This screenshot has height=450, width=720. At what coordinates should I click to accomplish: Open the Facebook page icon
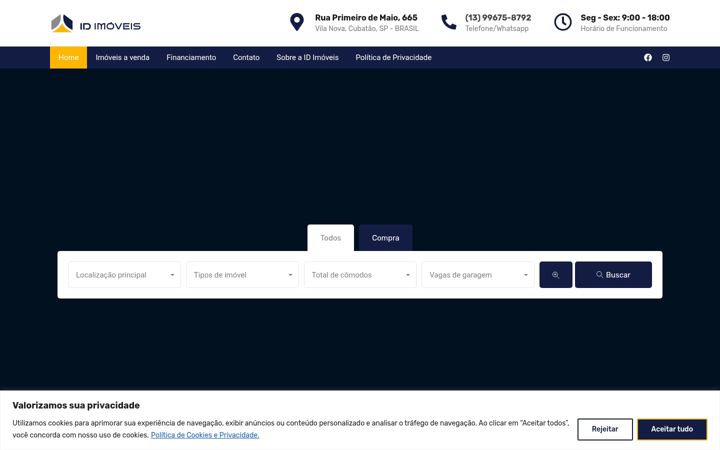click(x=647, y=57)
